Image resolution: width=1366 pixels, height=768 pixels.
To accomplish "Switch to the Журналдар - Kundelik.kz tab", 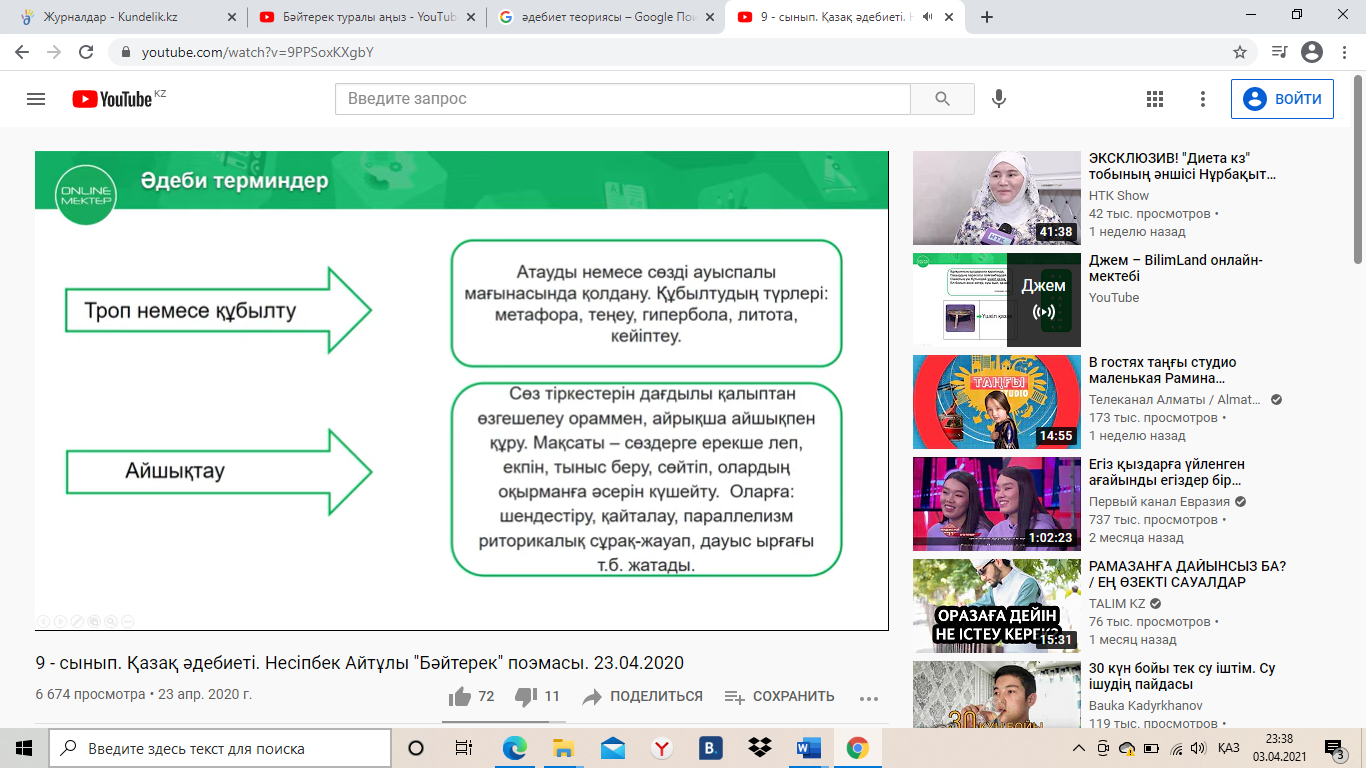I will tap(124, 17).
